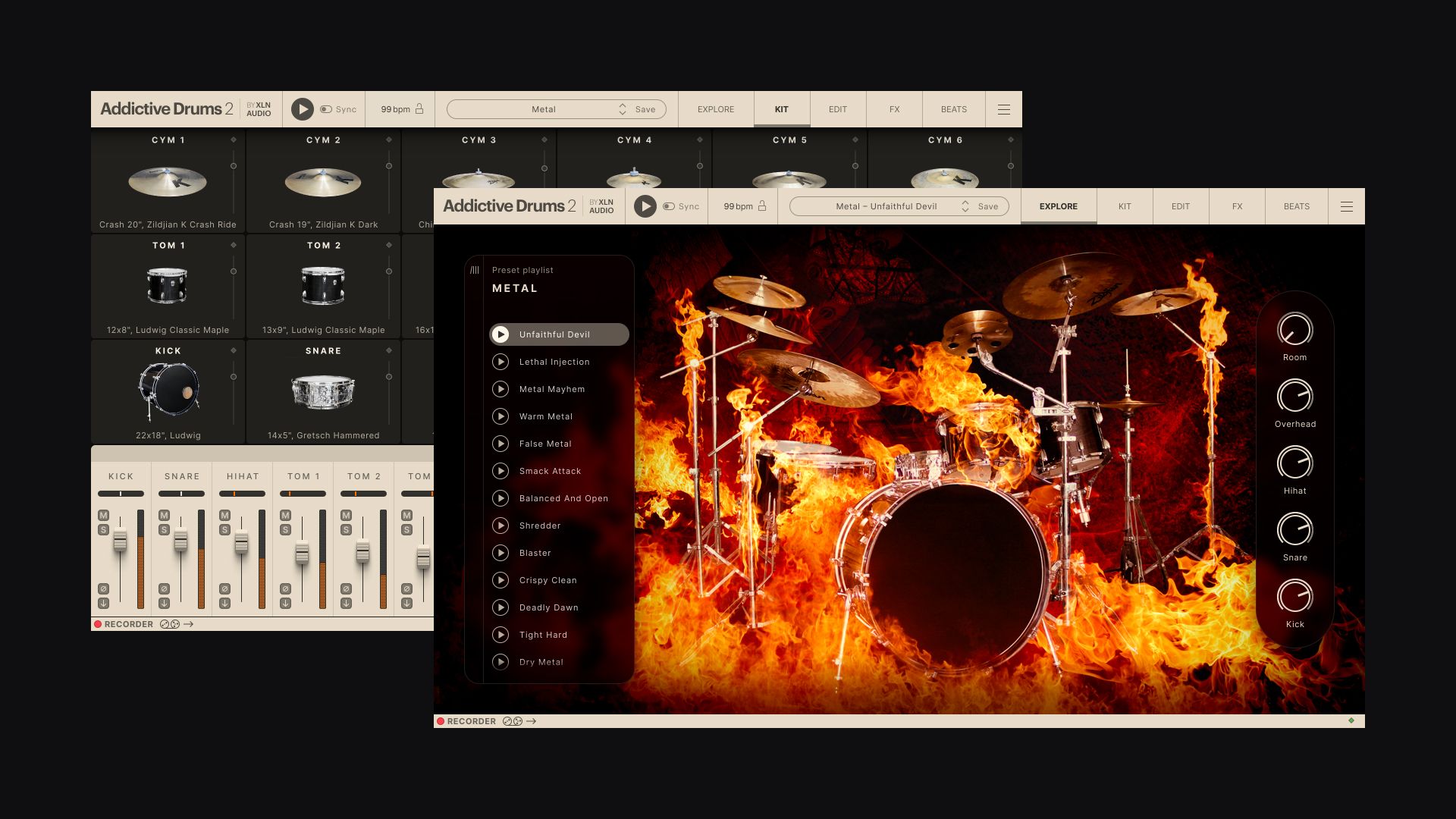
Task: Click 99 bpm tempo in Explore window
Action: pyautogui.click(x=738, y=206)
